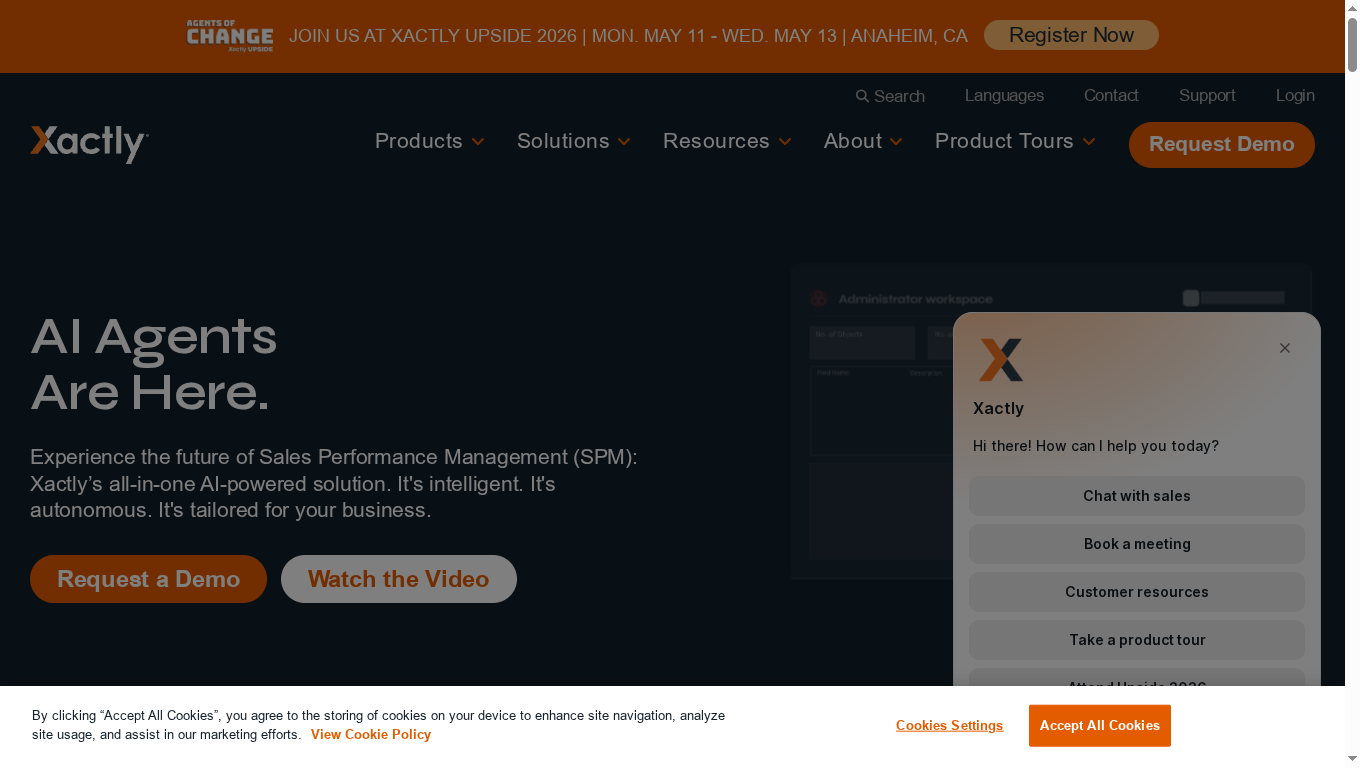Open the Solutions menu
The image size is (1360, 768).
coord(563,141)
